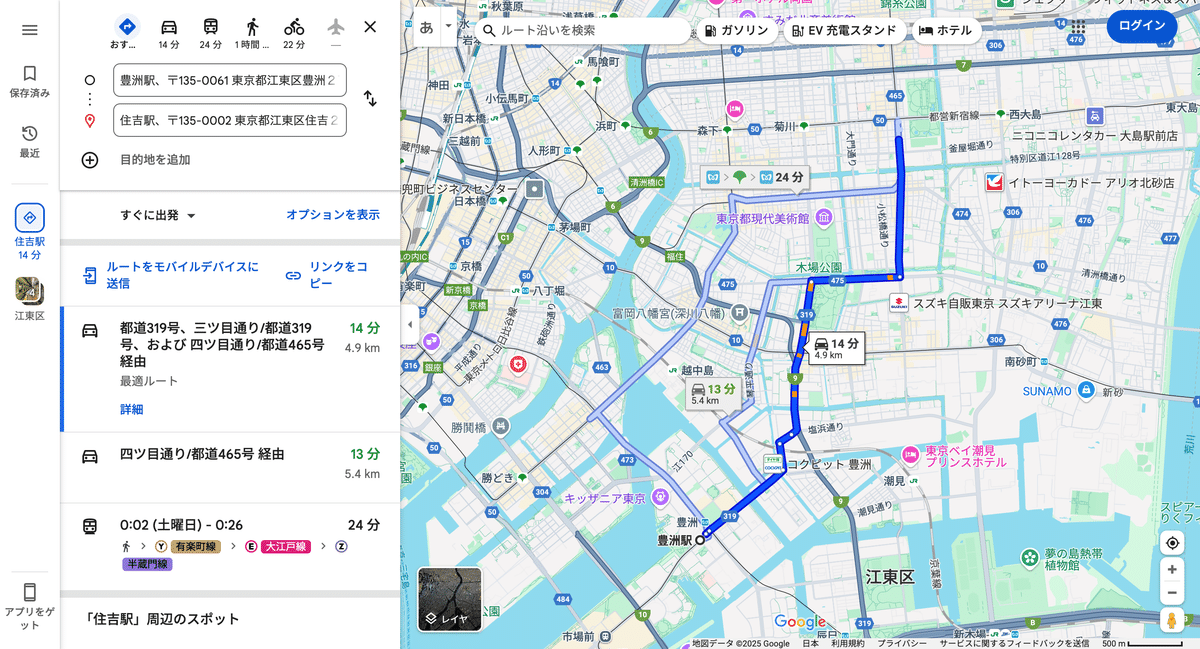This screenshot has height=649, width=1200.
Task: Click the 夢の島熱帯植物館 map marker
Action: [x=1029, y=556]
